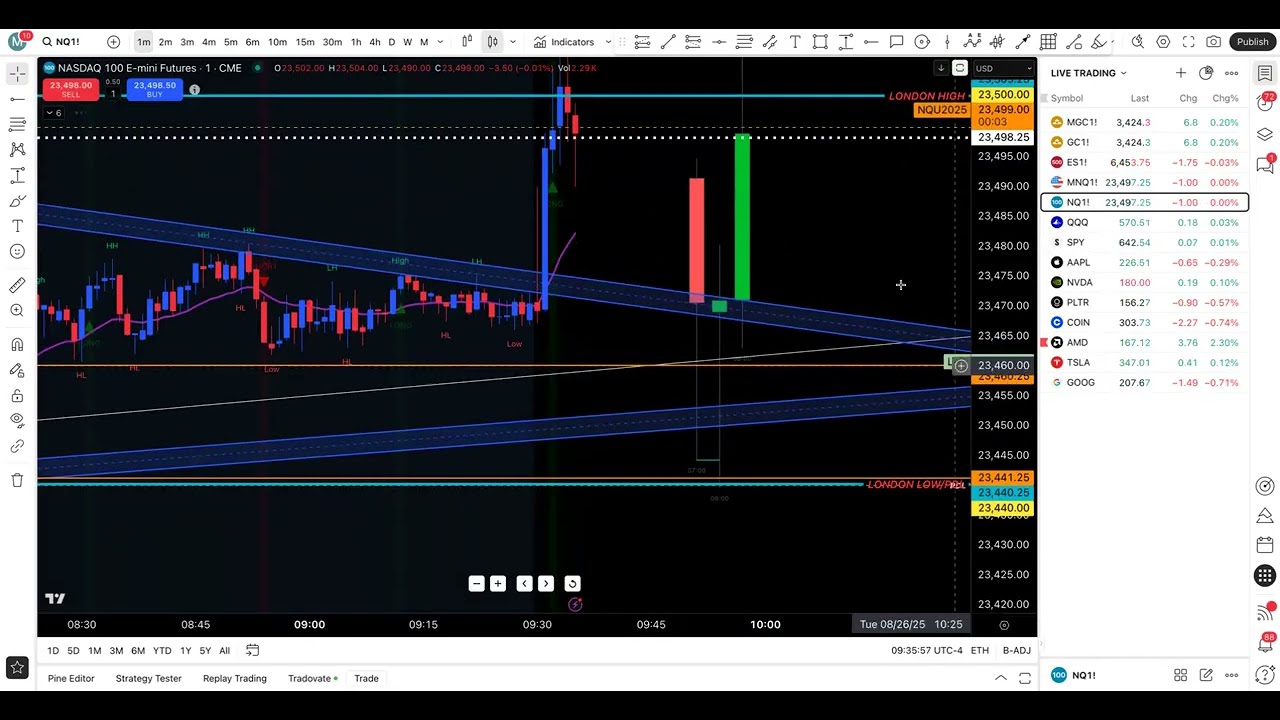Select MGC1! row in watchlist
Screen dimensions: 1280x720
(x=1145, y=122)
